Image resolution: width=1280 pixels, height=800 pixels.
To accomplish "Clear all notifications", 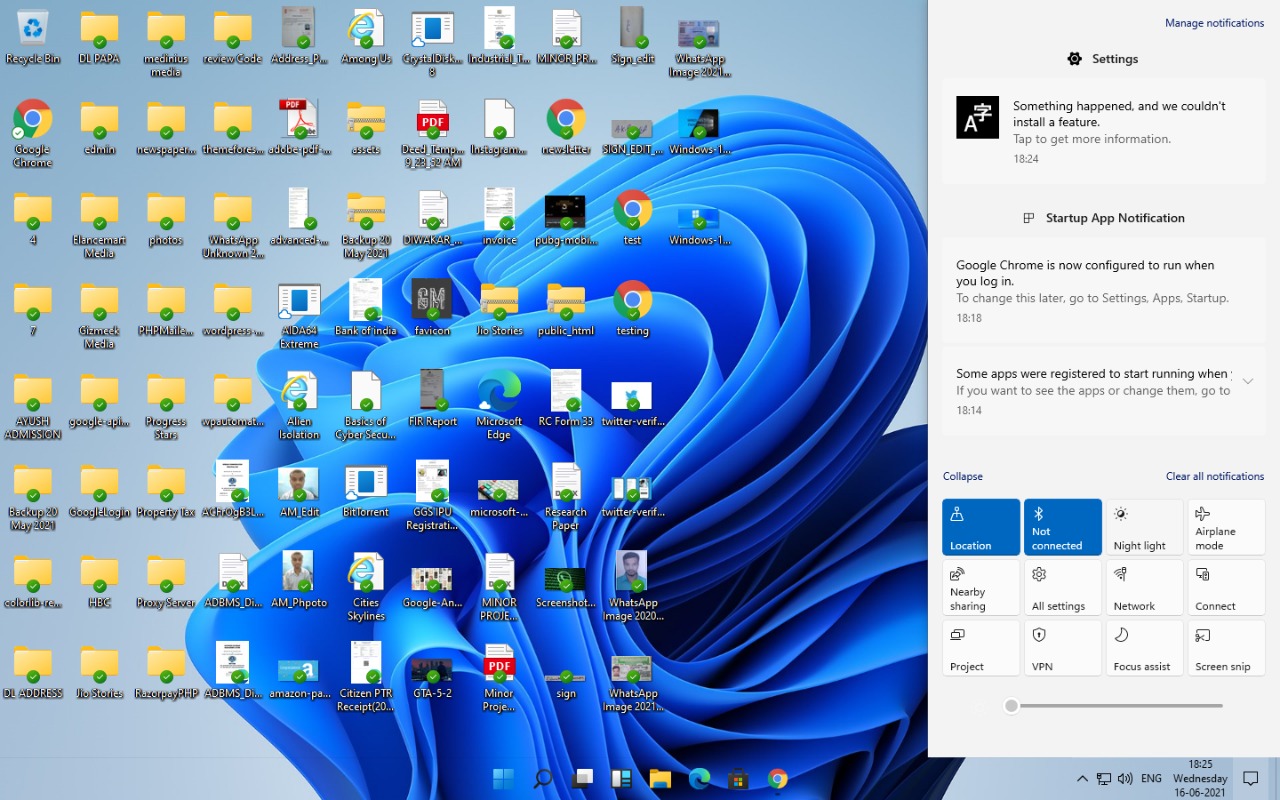I will (x=1214, y=476).
